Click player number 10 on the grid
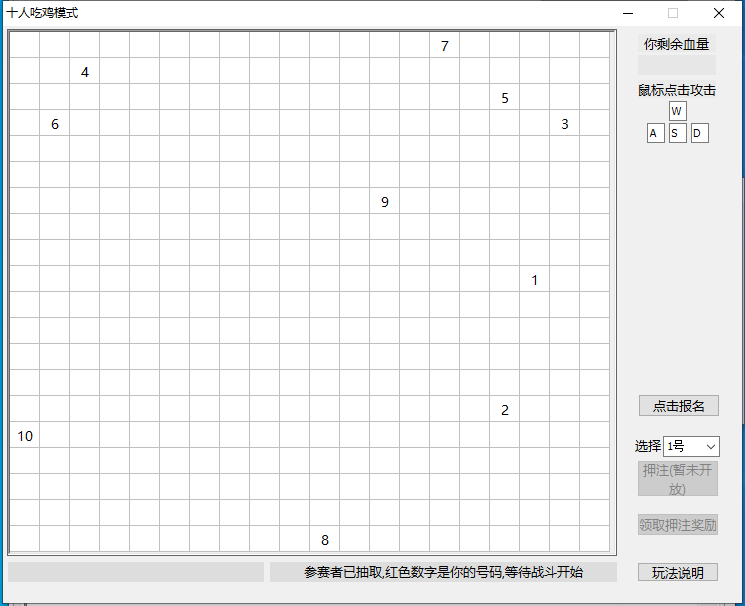 (25, 436)
